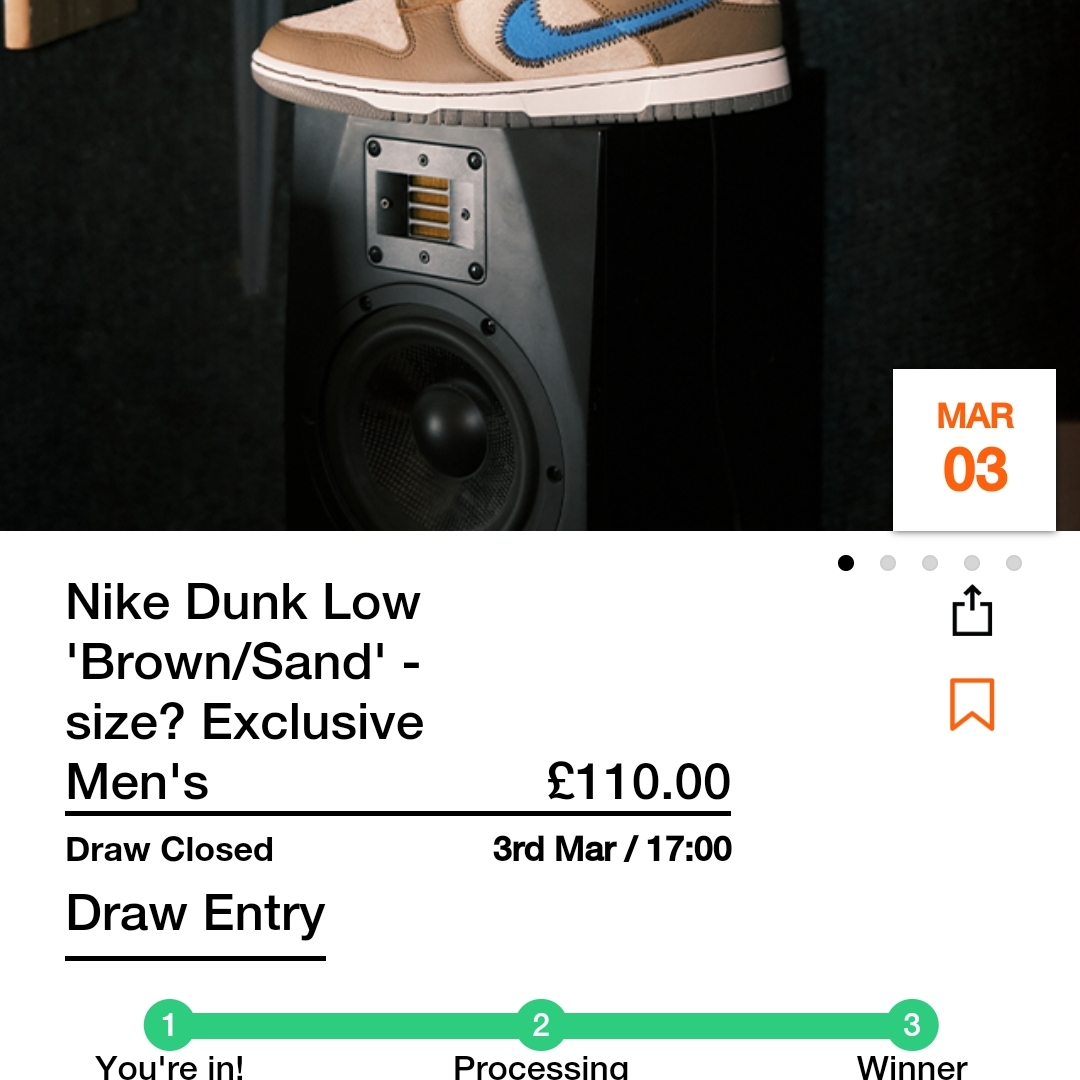Tap the Nike Dunk Low product title
Screen dimensions: 1080x1080
tap(245, 690)
